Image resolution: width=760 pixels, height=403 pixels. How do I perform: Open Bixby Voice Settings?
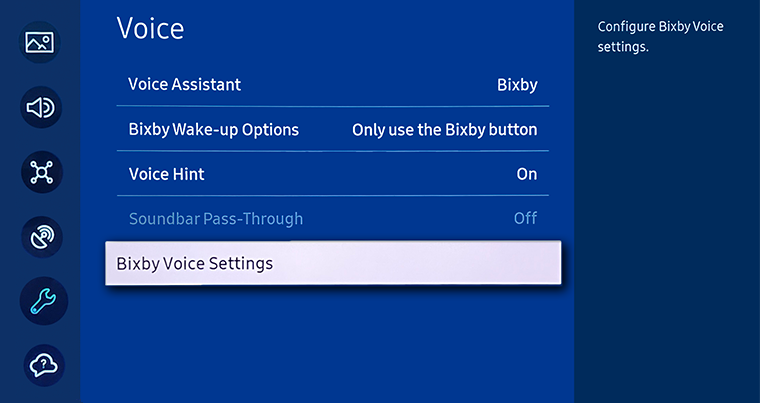(x=333, y=263)
